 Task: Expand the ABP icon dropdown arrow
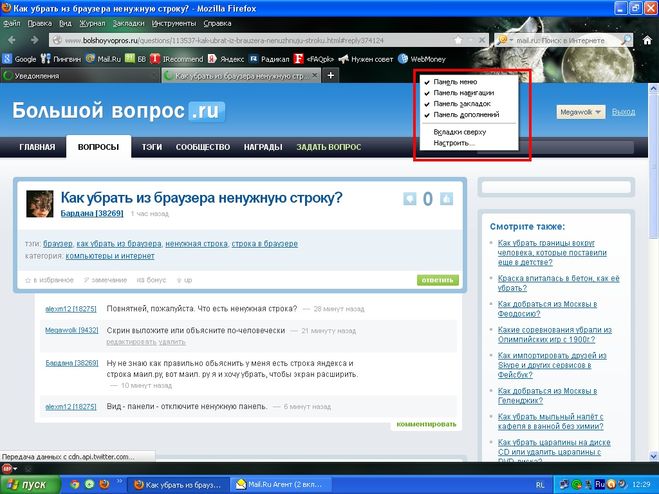click(15, 468)
